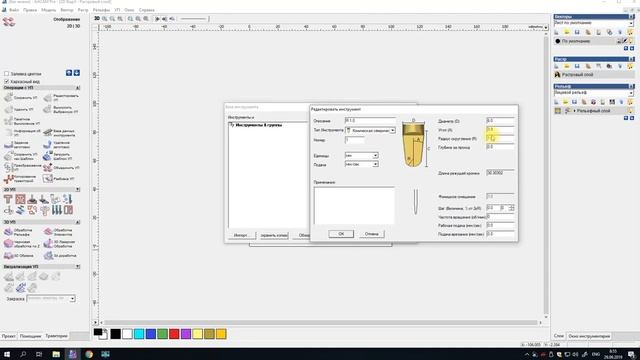Open the Справка menu

coord(146,10)
